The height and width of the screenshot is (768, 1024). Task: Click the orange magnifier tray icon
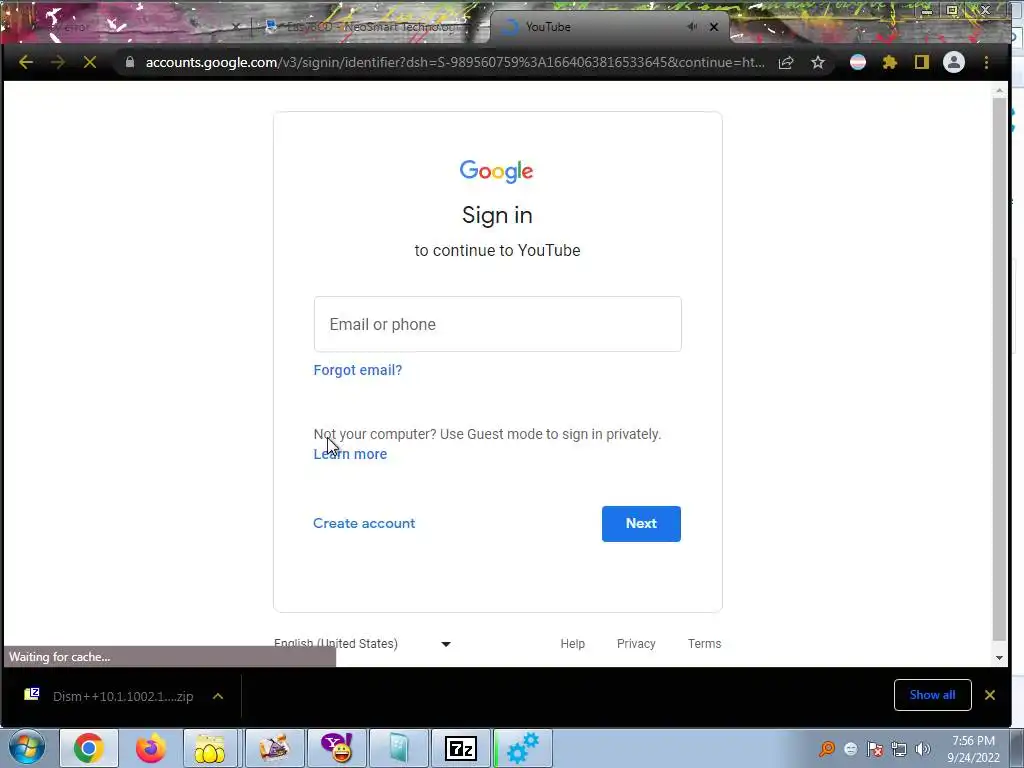click(827, 749)
